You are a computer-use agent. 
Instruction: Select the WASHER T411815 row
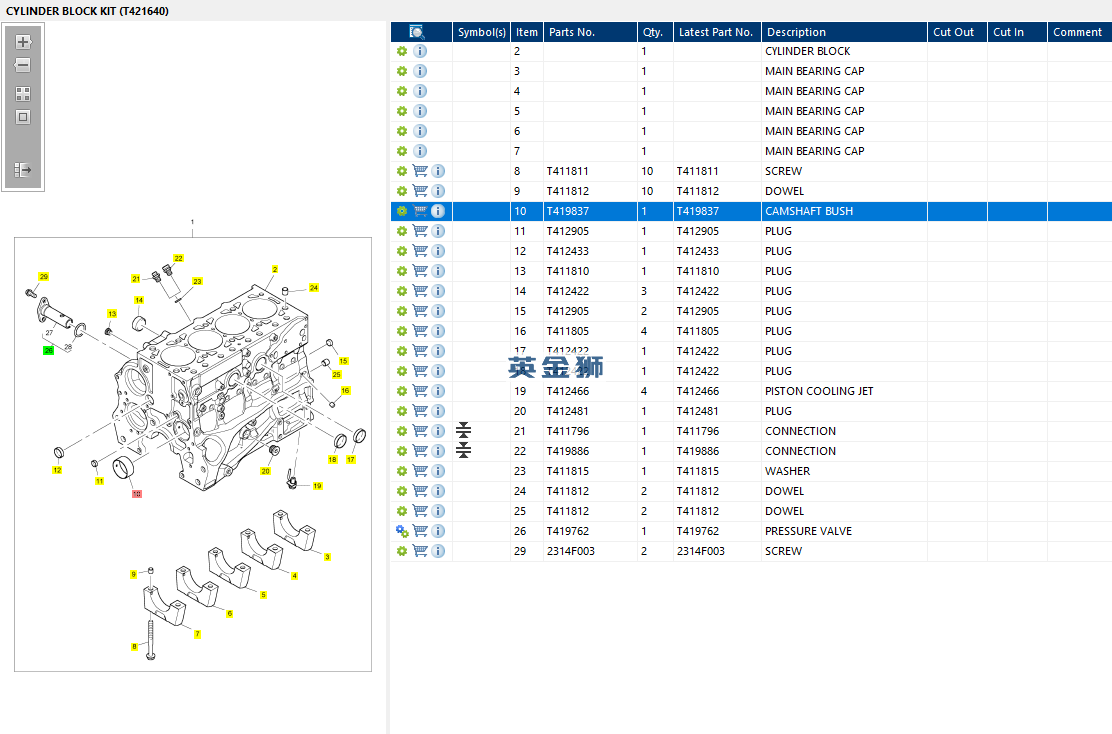point(787,471)
